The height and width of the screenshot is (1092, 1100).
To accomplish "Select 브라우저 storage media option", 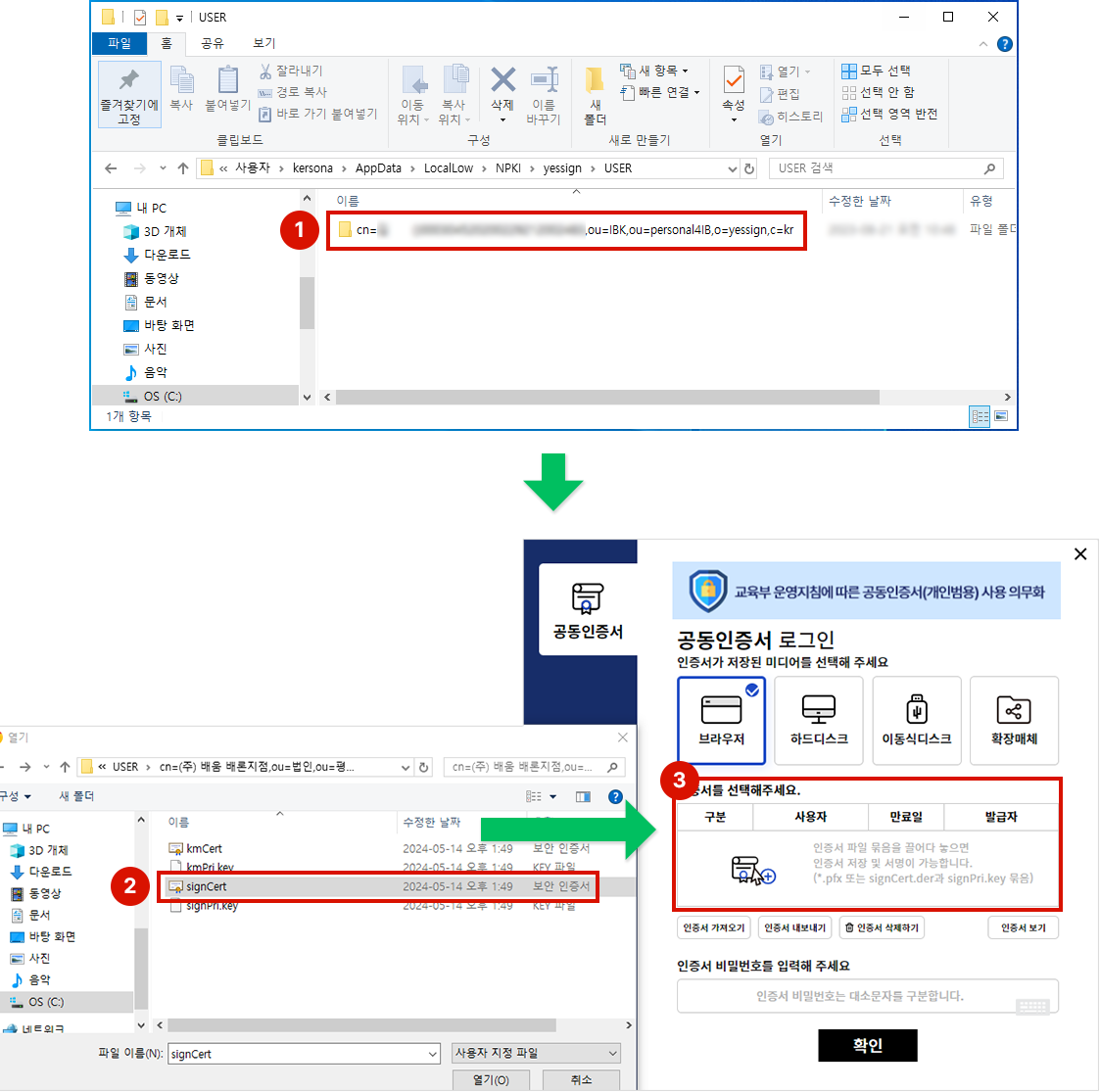I will 721,720.
